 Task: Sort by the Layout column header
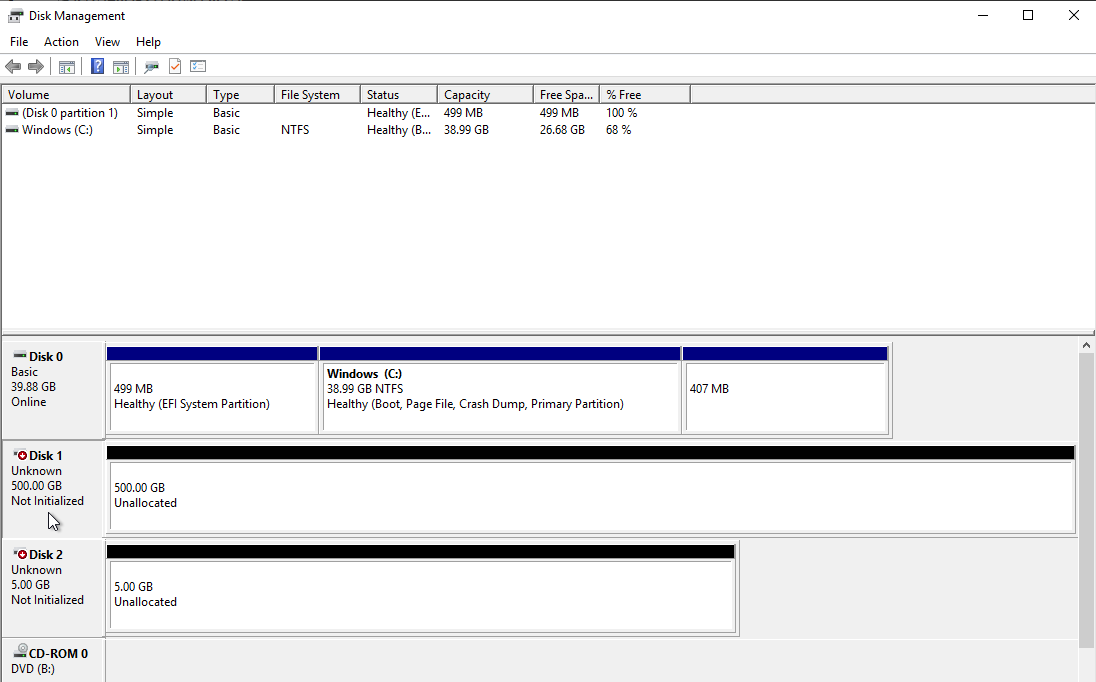tap(168, 94)
